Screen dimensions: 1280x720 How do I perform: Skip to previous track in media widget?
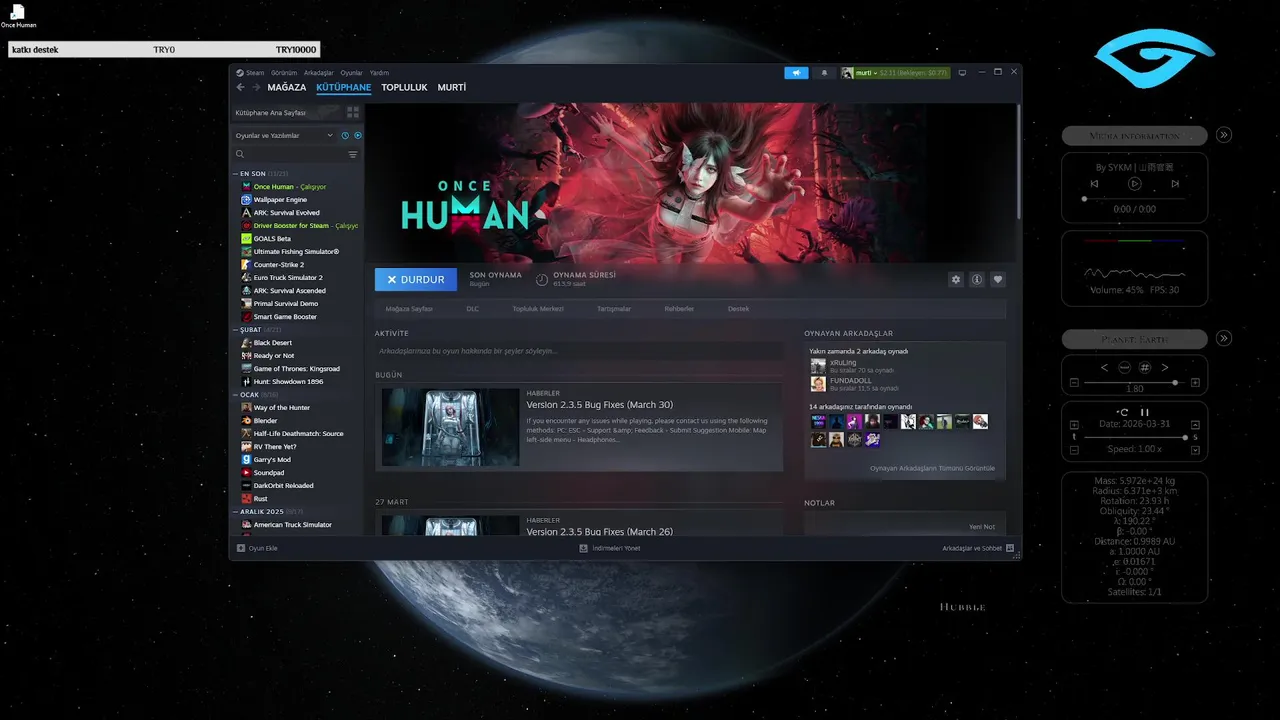click(1094, 184)
